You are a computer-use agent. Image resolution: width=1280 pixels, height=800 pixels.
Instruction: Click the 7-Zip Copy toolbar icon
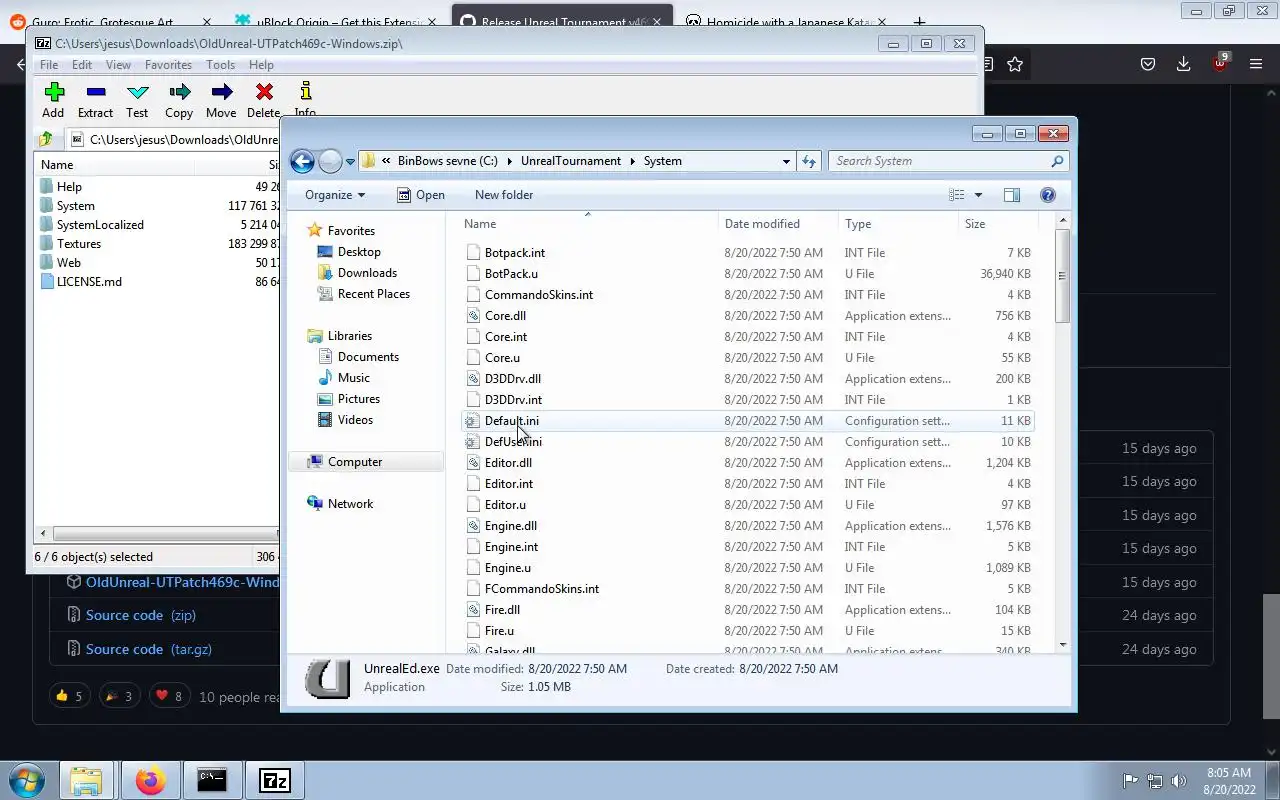pyautogui.click(x=179, y=92)
